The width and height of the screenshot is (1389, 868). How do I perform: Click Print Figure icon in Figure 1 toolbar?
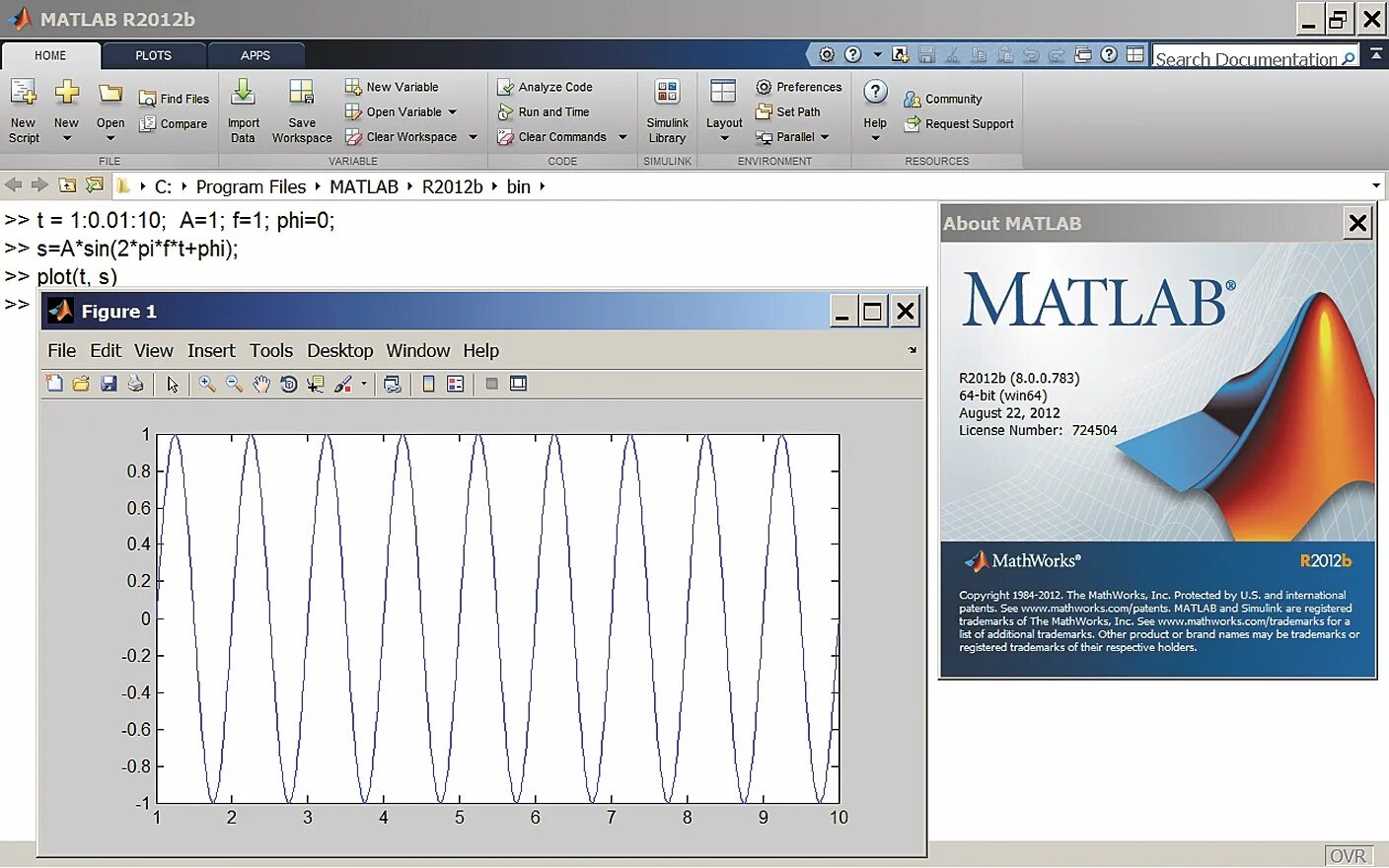135,384
